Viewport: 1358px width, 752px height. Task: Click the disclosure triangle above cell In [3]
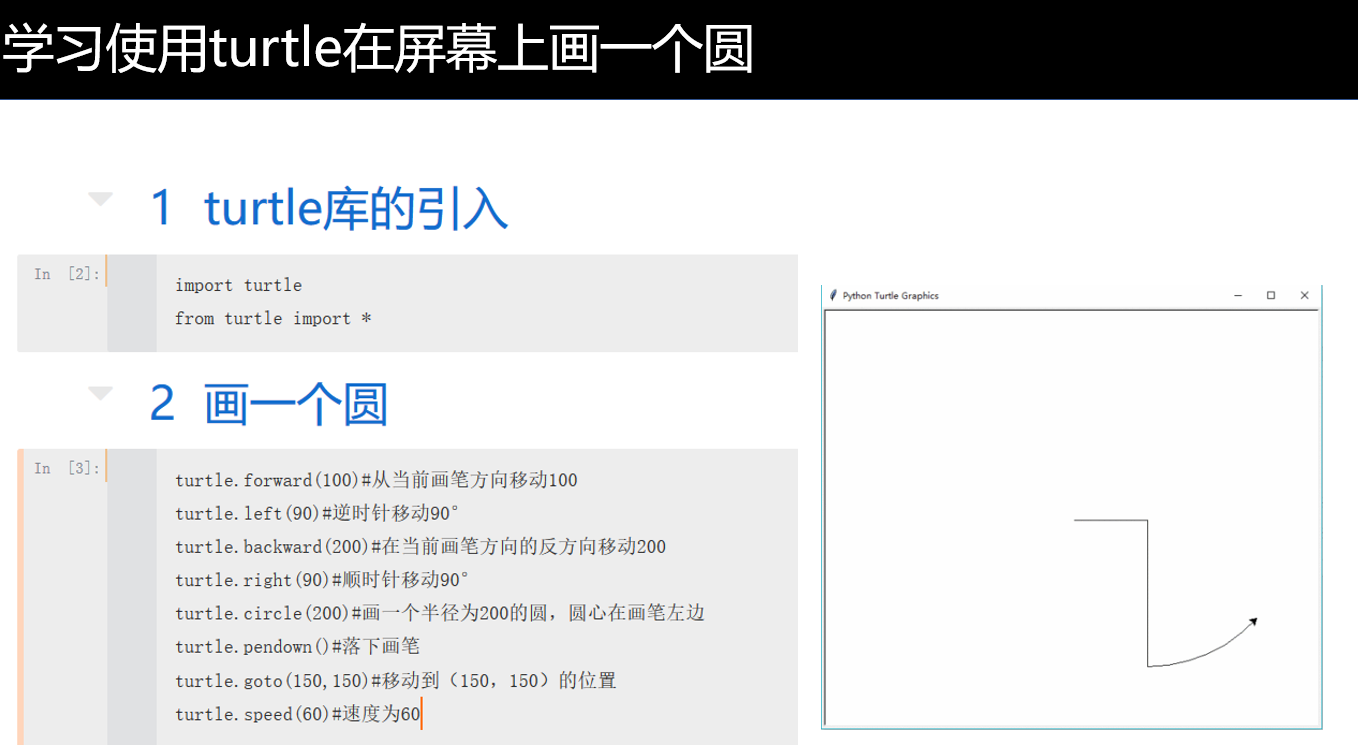click(99, 392)
